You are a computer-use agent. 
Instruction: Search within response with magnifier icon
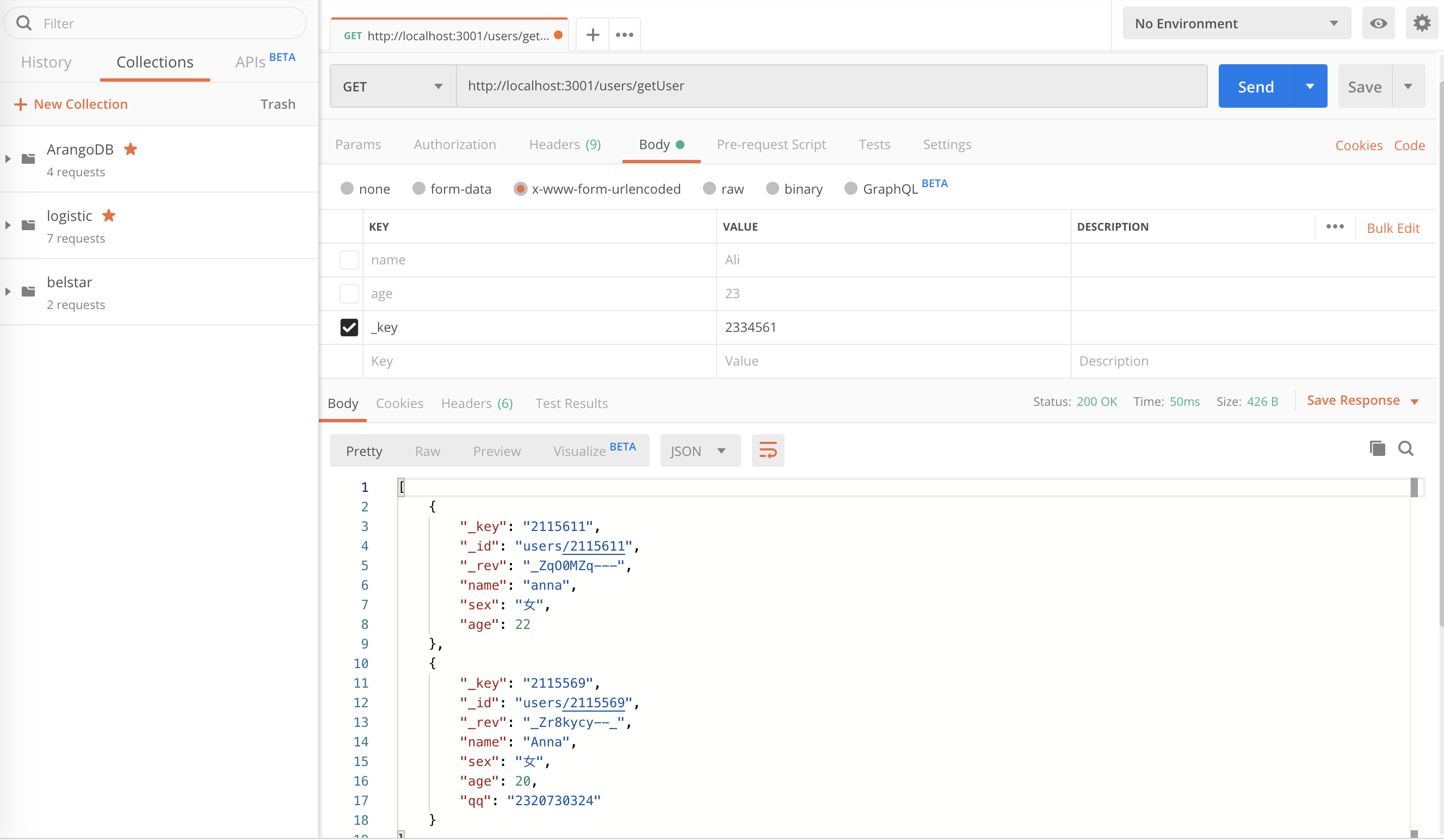coord(1405,448)
